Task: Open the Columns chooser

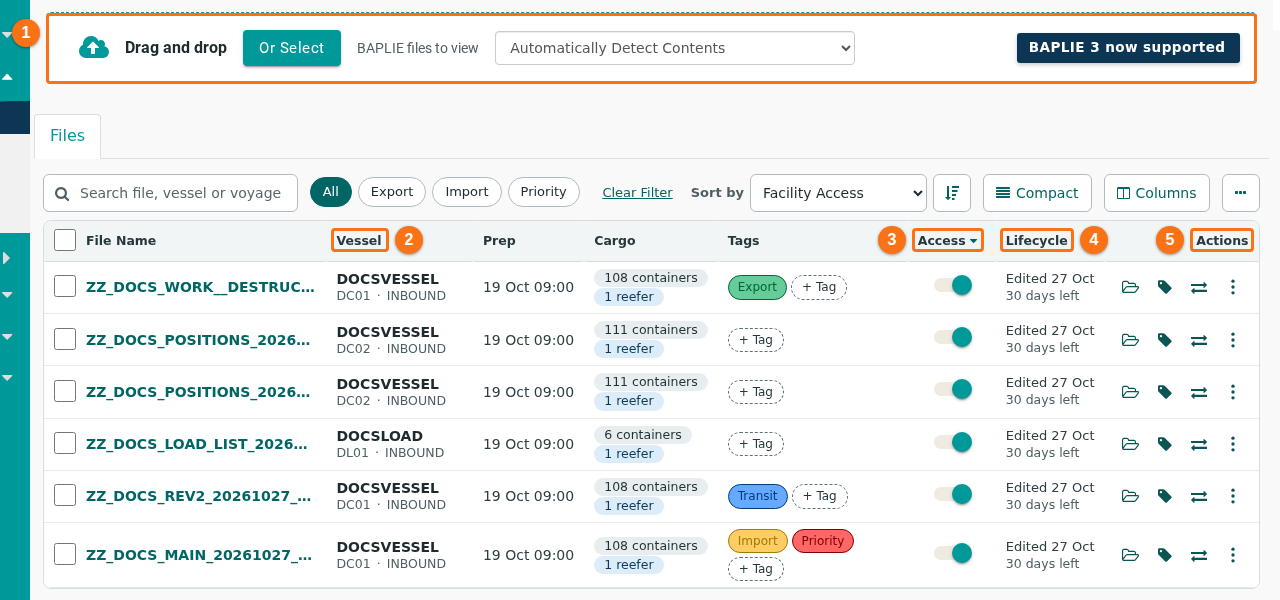Action: coord(1156,193)
